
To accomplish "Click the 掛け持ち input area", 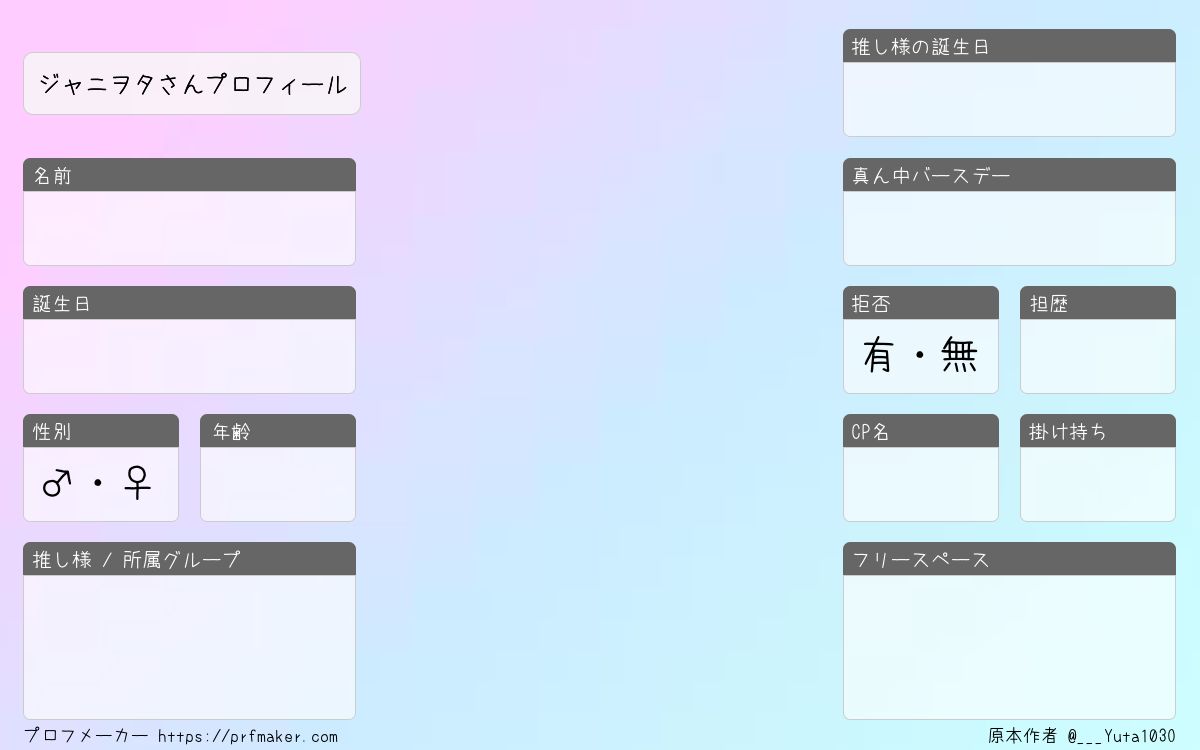I will tap(1098, 484).
